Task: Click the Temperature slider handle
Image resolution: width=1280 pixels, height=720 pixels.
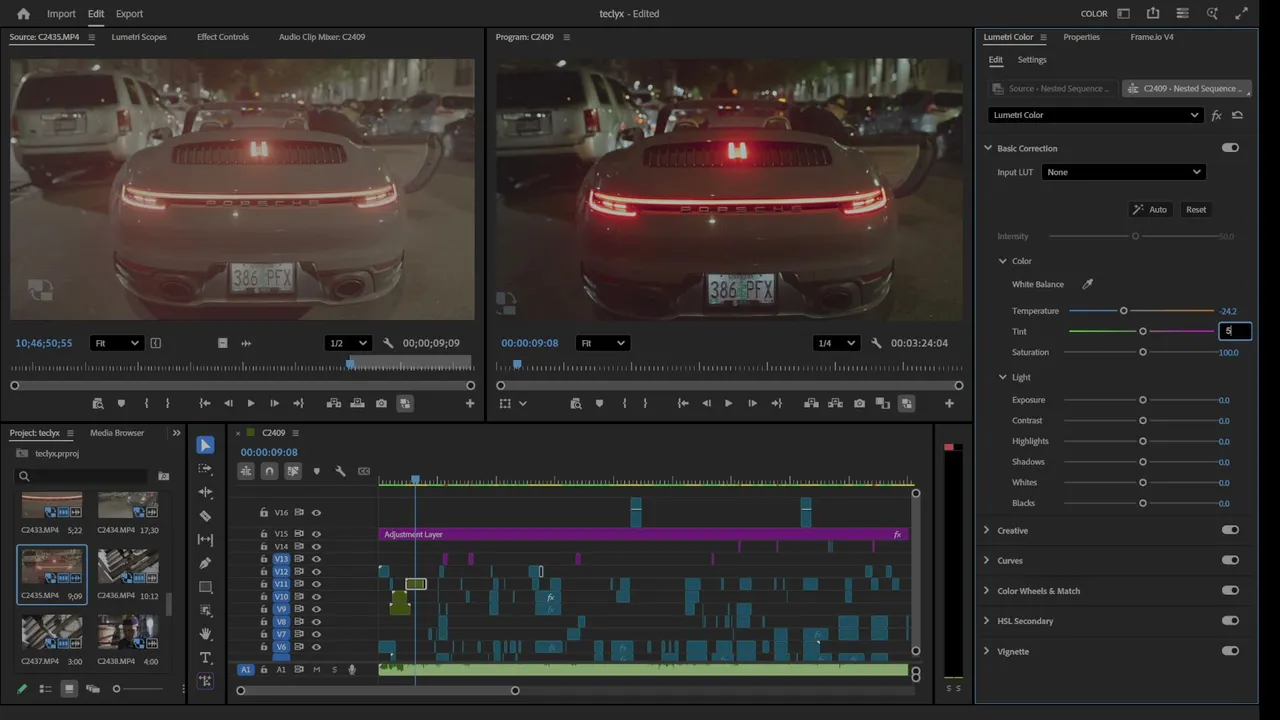Action: pyautogui.click(x=1123, y=311)
